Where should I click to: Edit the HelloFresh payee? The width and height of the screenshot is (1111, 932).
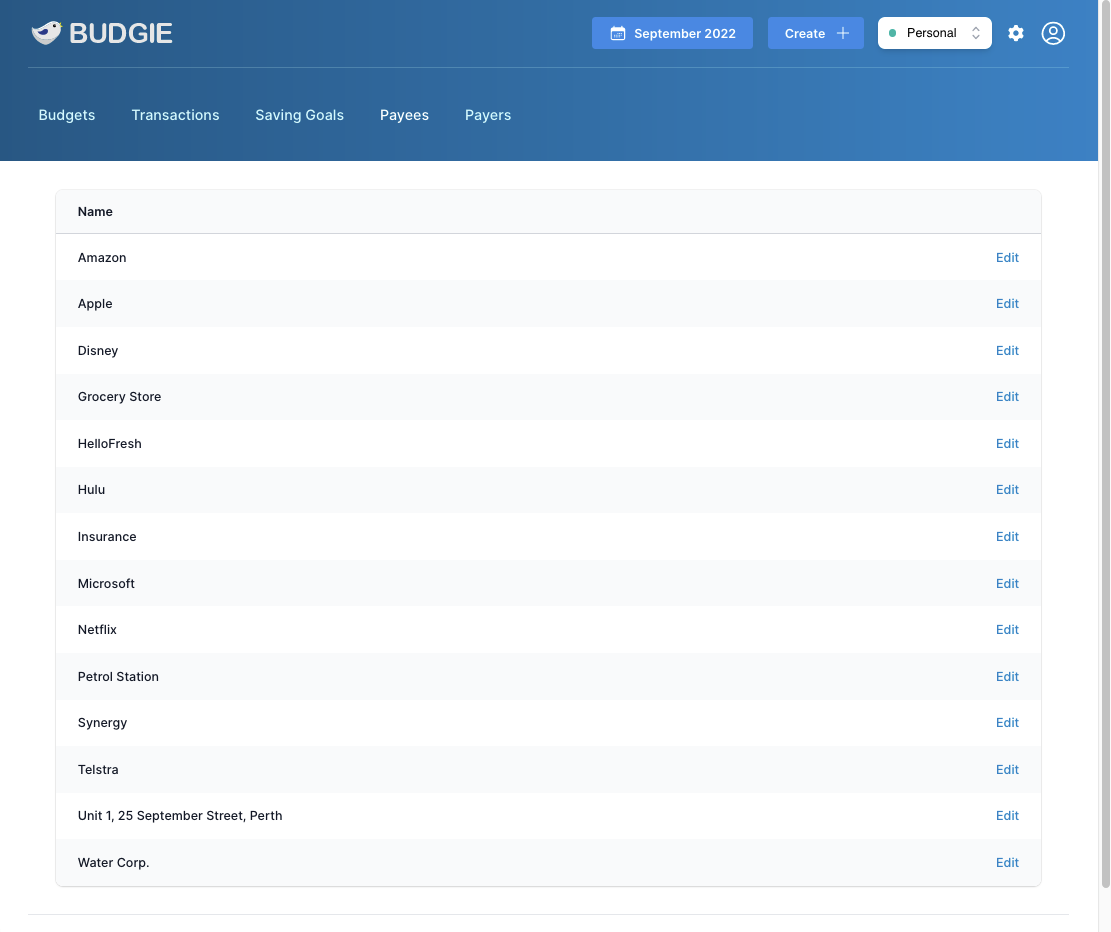pos(1007,443)
